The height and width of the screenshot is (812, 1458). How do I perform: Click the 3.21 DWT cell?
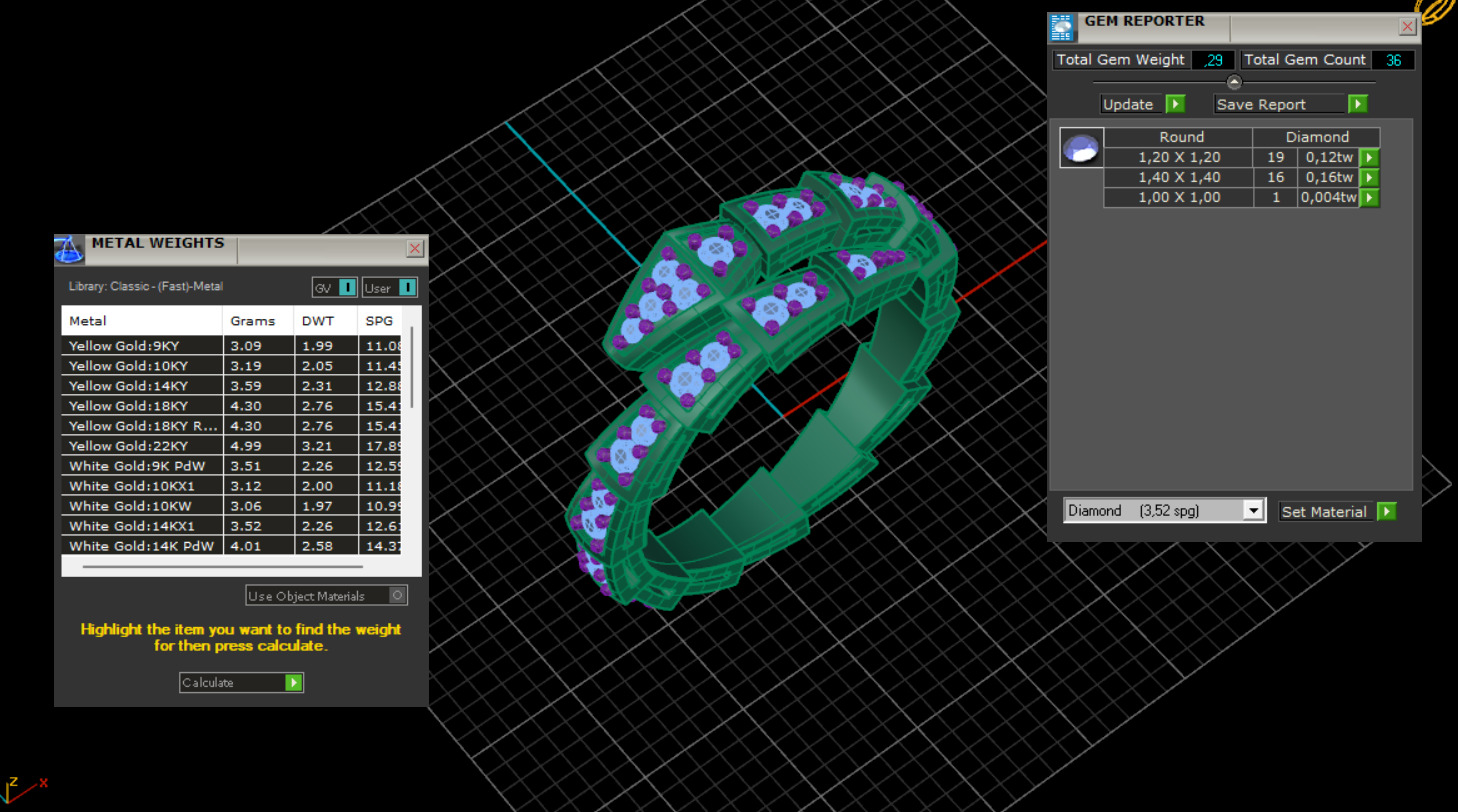(326, 446)
